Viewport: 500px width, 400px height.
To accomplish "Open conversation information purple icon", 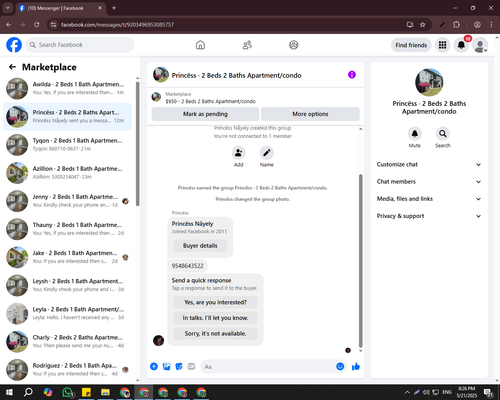I will tap(352, 75).
